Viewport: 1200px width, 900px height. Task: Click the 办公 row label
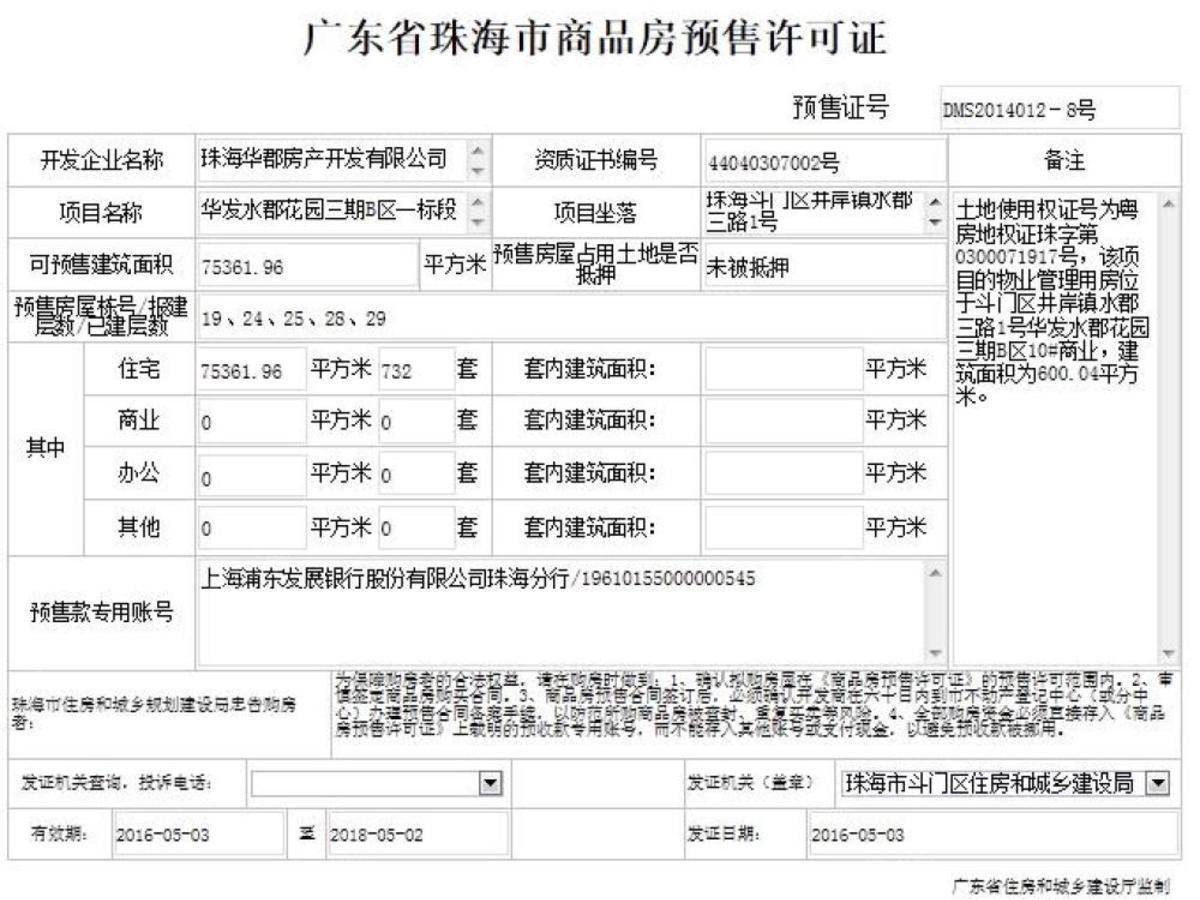point(138,475)
